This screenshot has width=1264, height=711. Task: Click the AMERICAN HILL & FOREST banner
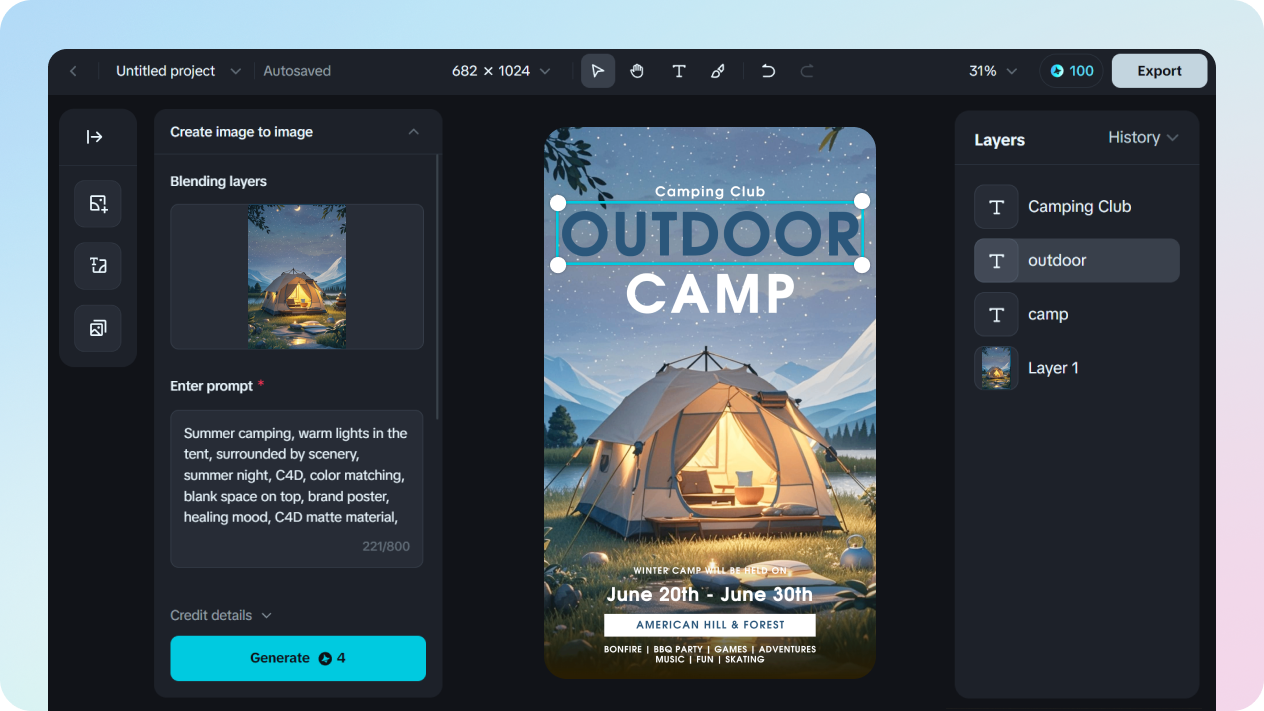(710, 625)
